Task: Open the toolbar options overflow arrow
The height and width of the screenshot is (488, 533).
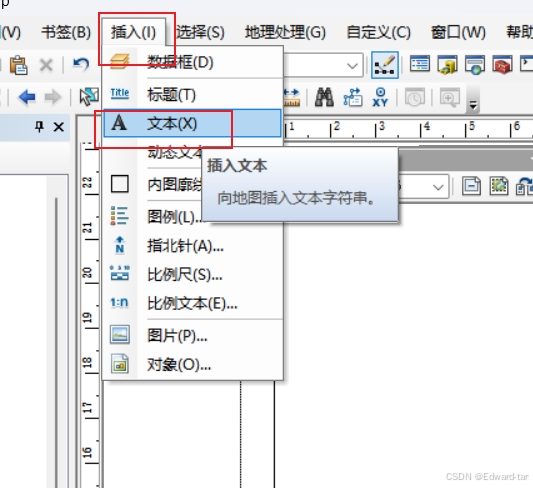Action: pyautogui.click(x=473, y=105)
